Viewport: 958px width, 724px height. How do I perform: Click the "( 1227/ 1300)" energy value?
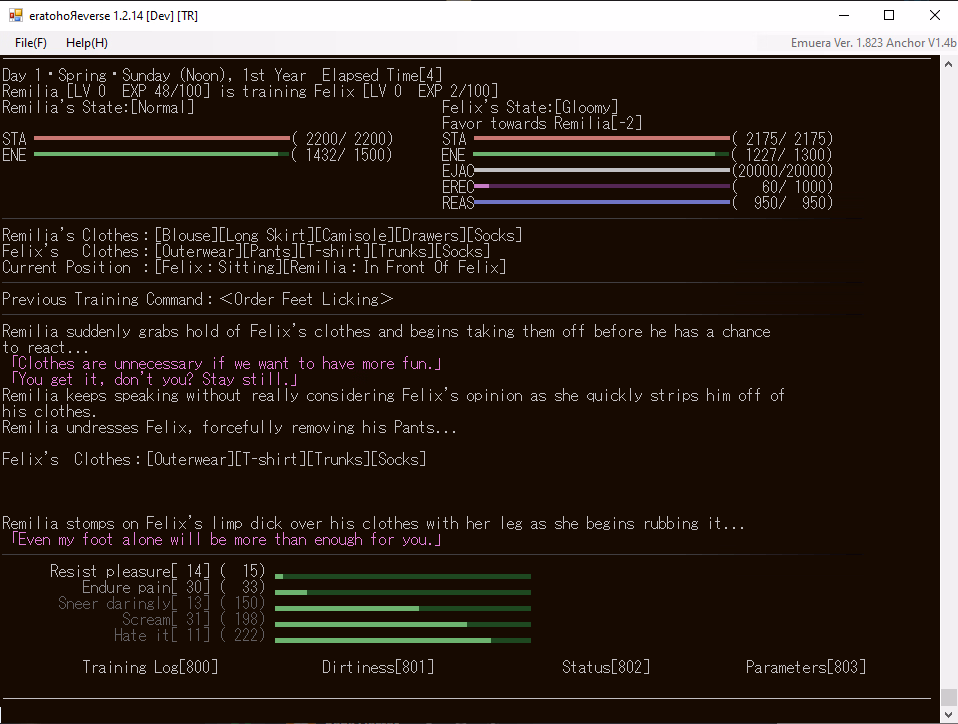tap(782, 155)
